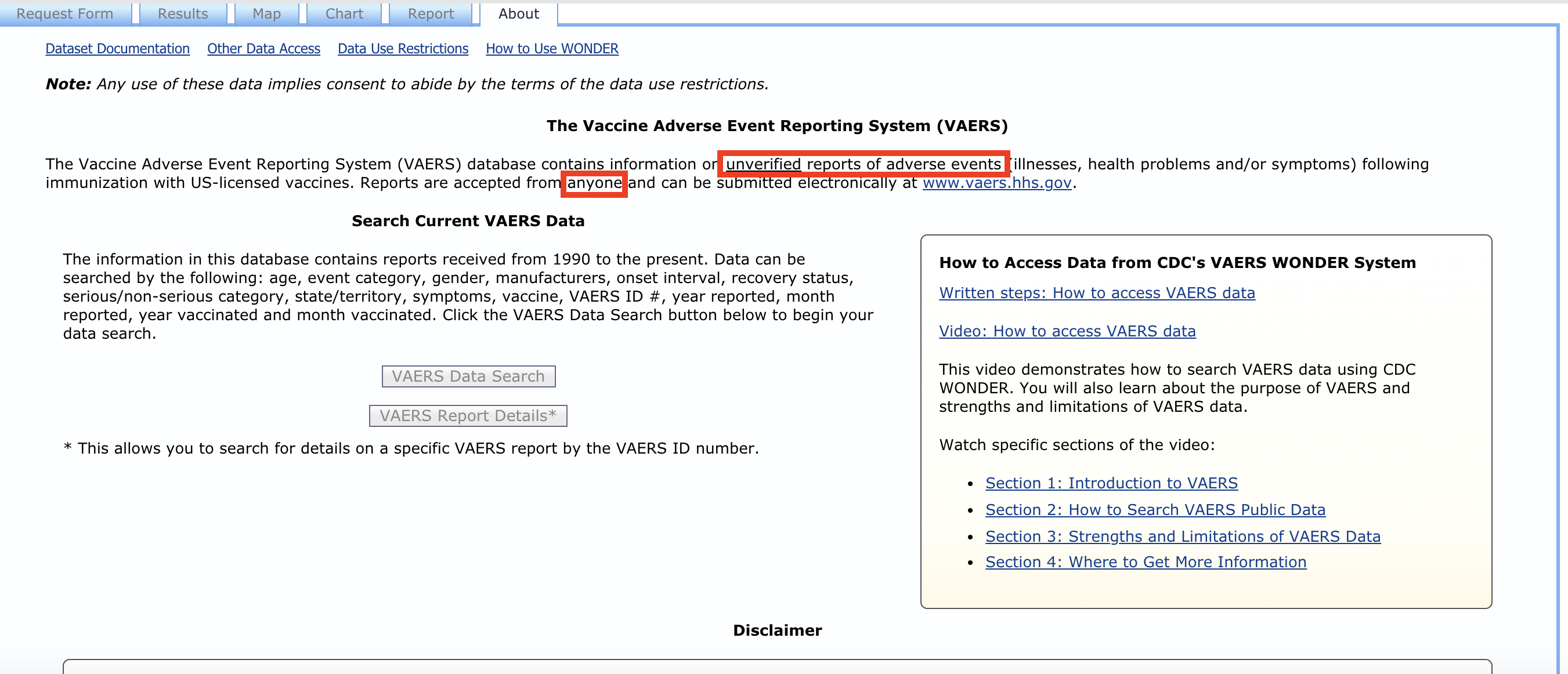Viewport: 1568px width, 674px height.
Task: Open Video: How to access VAERS data
Action: click(1067, 332)
